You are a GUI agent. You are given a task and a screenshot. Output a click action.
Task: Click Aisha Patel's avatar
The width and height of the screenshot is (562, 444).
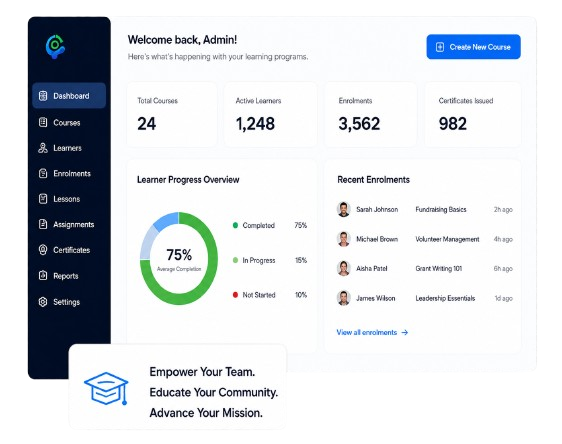click(344, 268)
